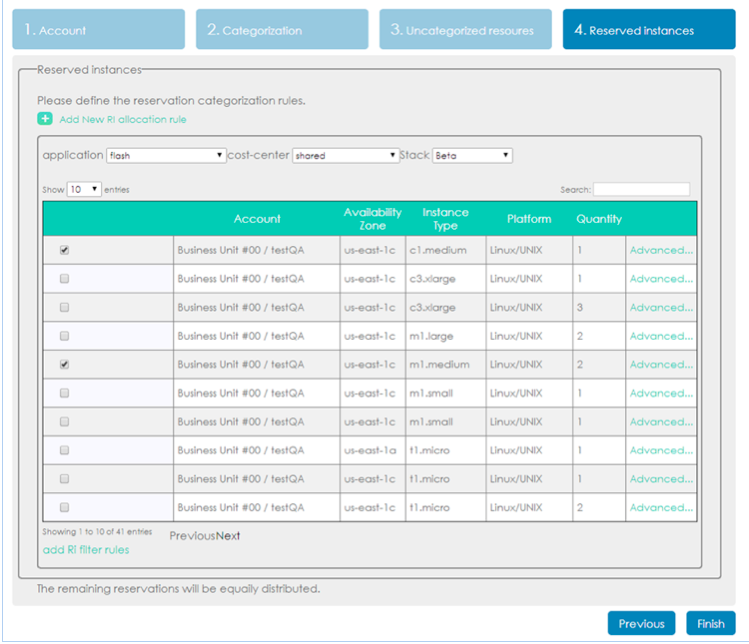Click the Previous wizard button
This screenshot has width=749, height=644.
641,624
